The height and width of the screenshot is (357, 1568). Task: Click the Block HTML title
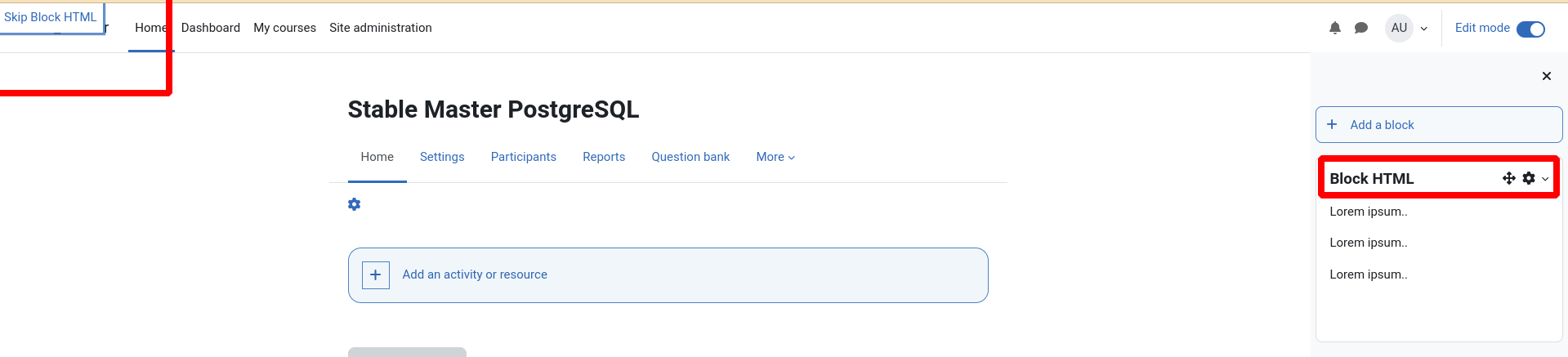pos(1371,178)
